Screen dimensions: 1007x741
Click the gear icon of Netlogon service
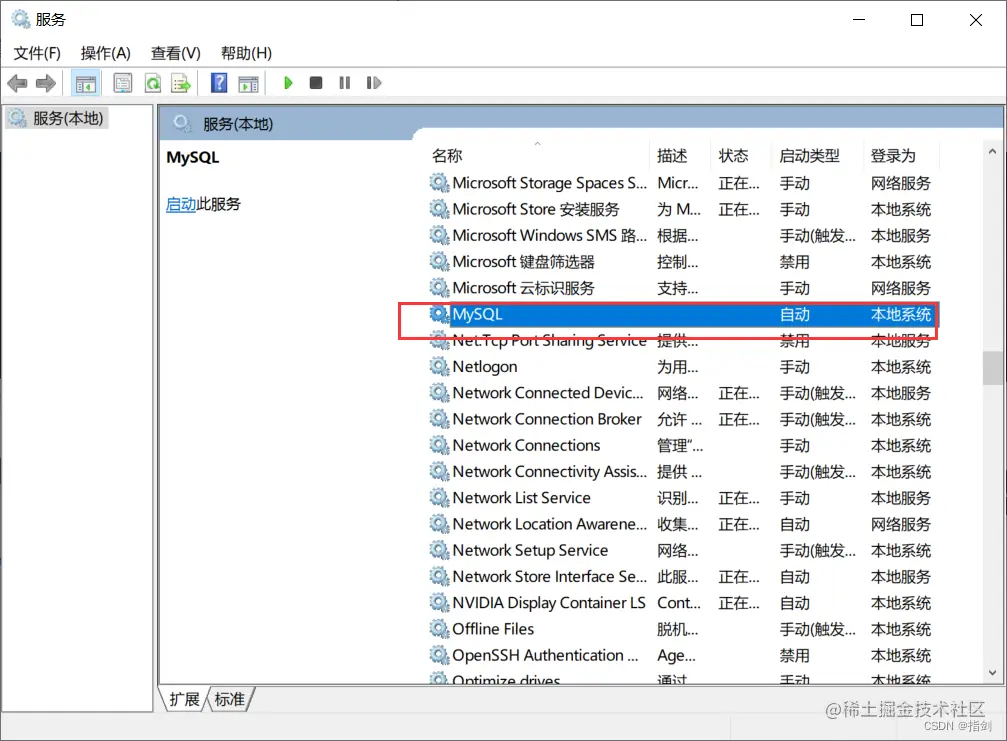439,367
